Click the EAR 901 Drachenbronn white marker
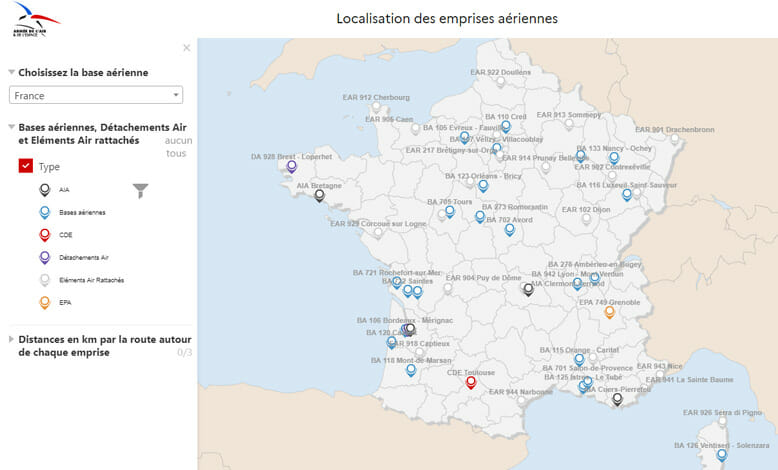This screenshot has width=778, height=470. coord(675,139)
